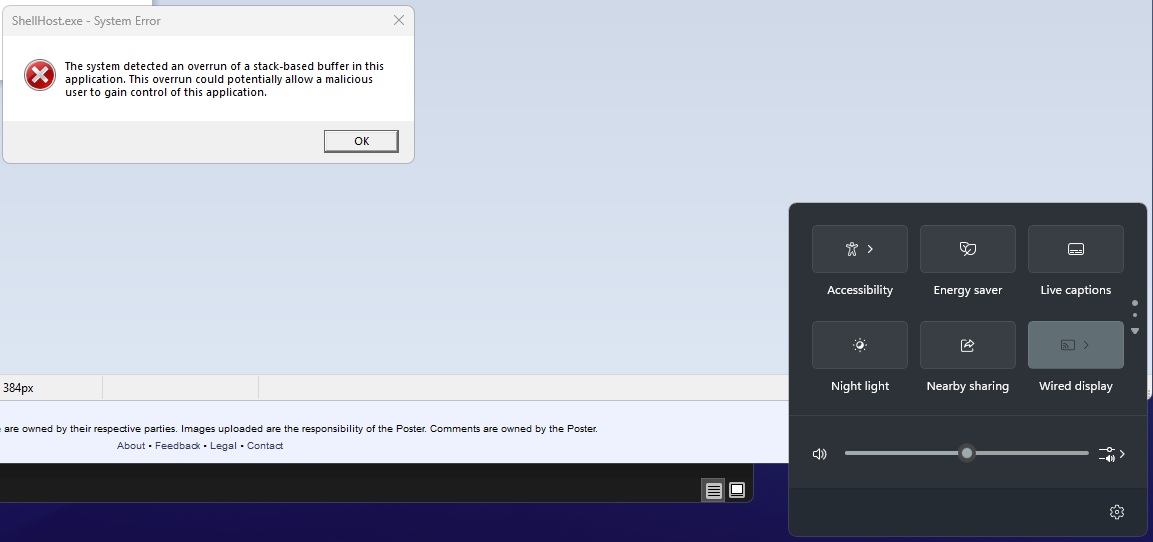Mute sound using the speaker icon
Screen dimensions: 1153x542
(x=820, y=454)
